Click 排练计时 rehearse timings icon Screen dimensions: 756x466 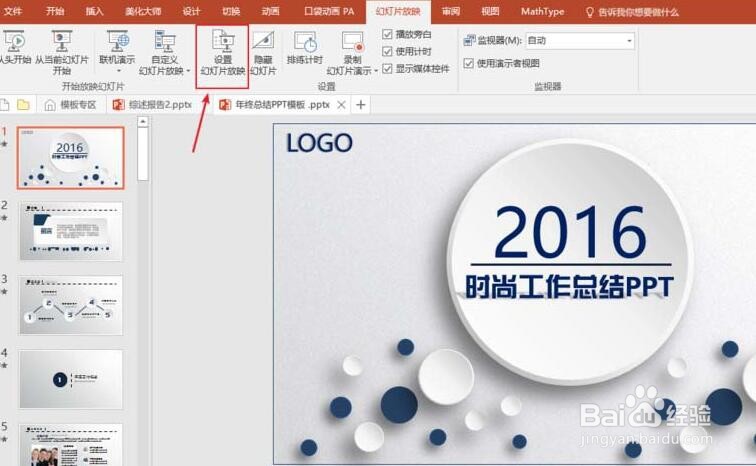point(305,41)
